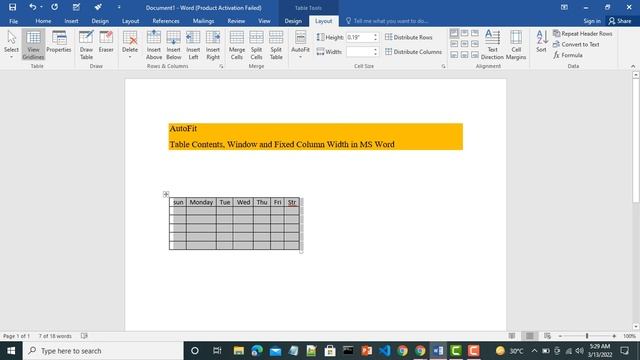Click Align Top Left alignment icon
Image resolution: width=640 pixels, height=360 pixels.
click(454, 33)
